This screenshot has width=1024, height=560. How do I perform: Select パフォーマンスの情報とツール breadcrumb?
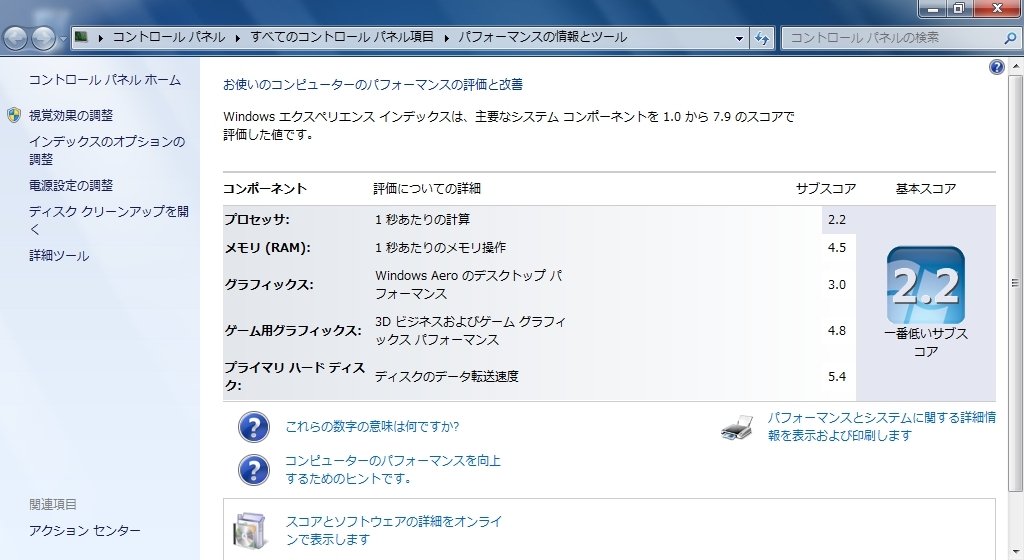pyautogui.click(x=543, y=37)
